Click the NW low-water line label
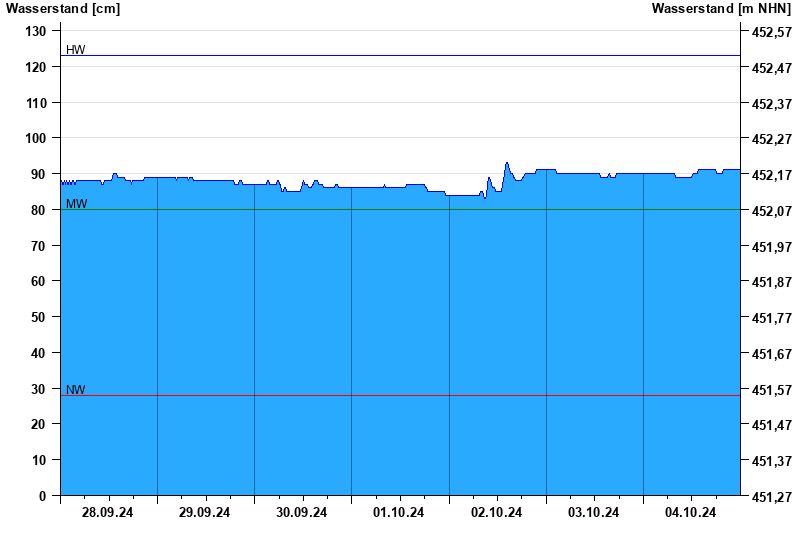800x550 pixels. pyautogui.click(x=75, y=390)
